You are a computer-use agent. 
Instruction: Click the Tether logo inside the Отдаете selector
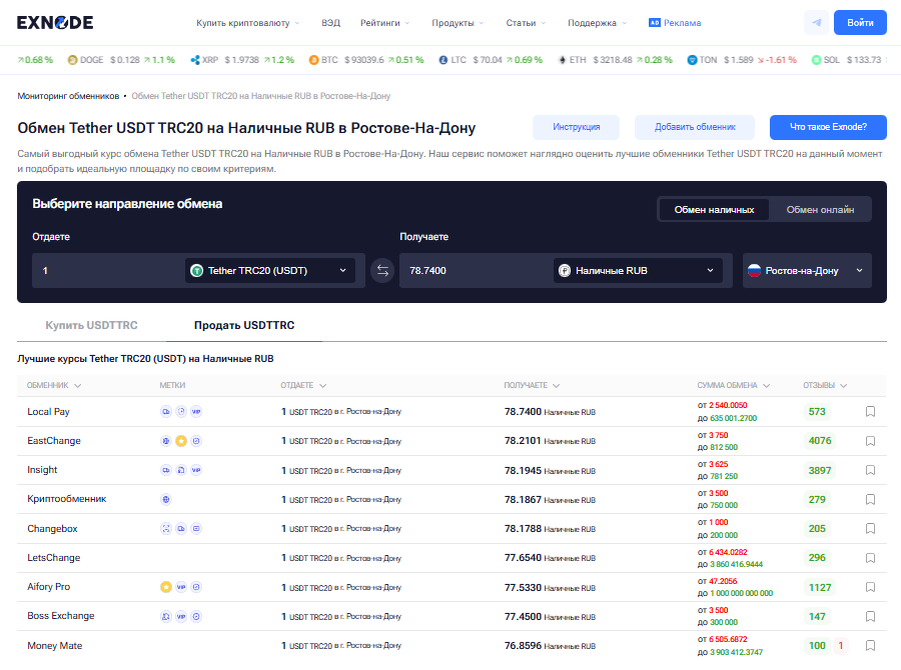tap(195, 270)
